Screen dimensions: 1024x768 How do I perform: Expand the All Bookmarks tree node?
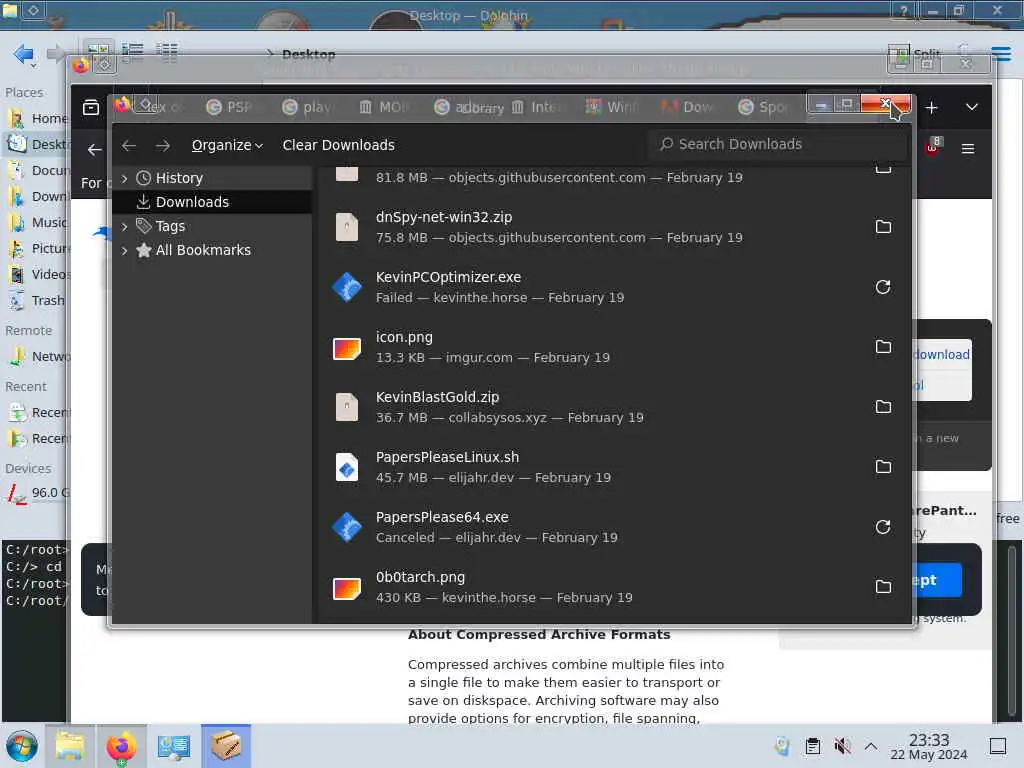[x=125, y=250]
